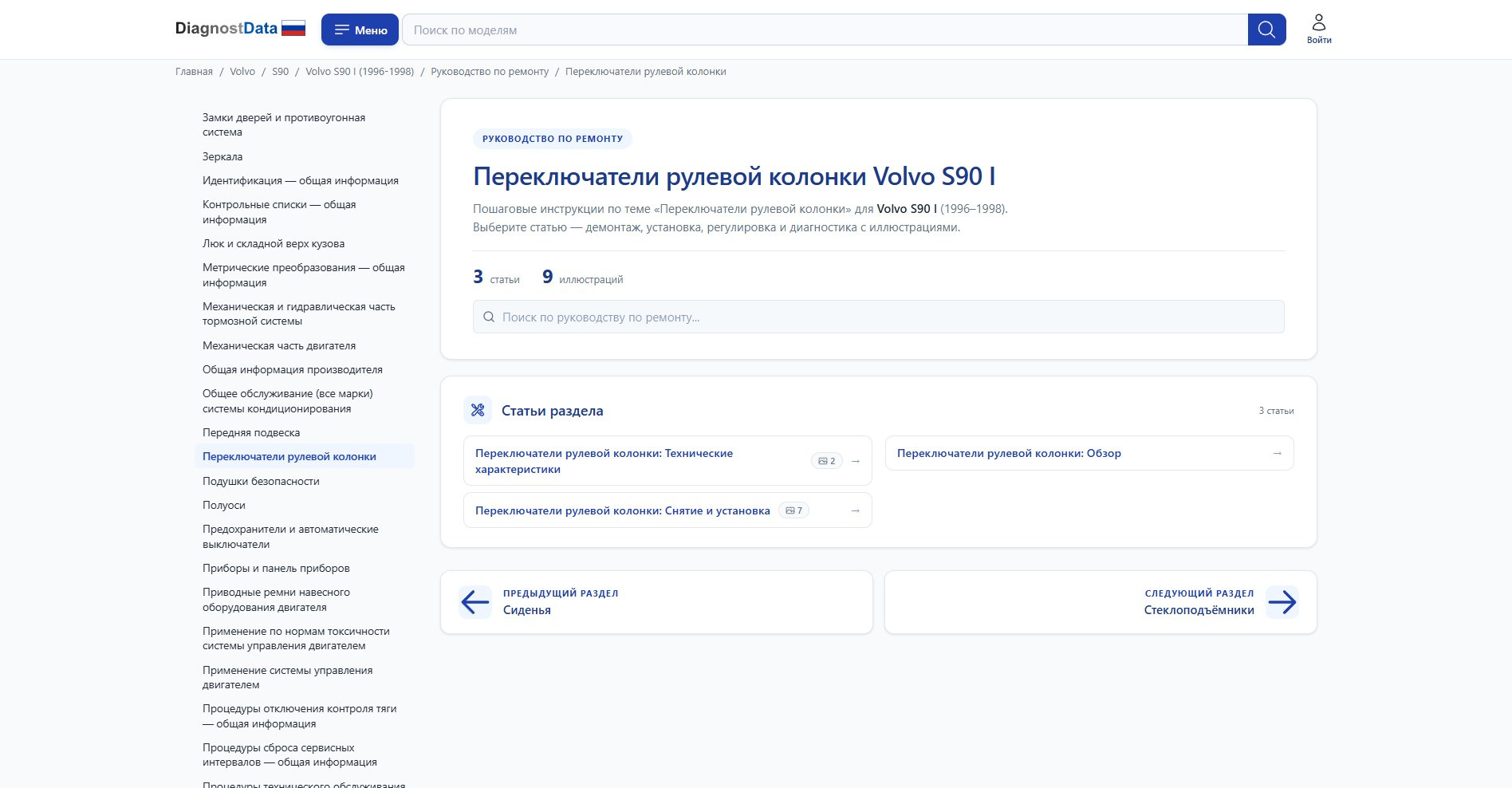Open Общая информация производителя
The height and width of the screenshot is (788, 1512).
[x=304, y=369]
